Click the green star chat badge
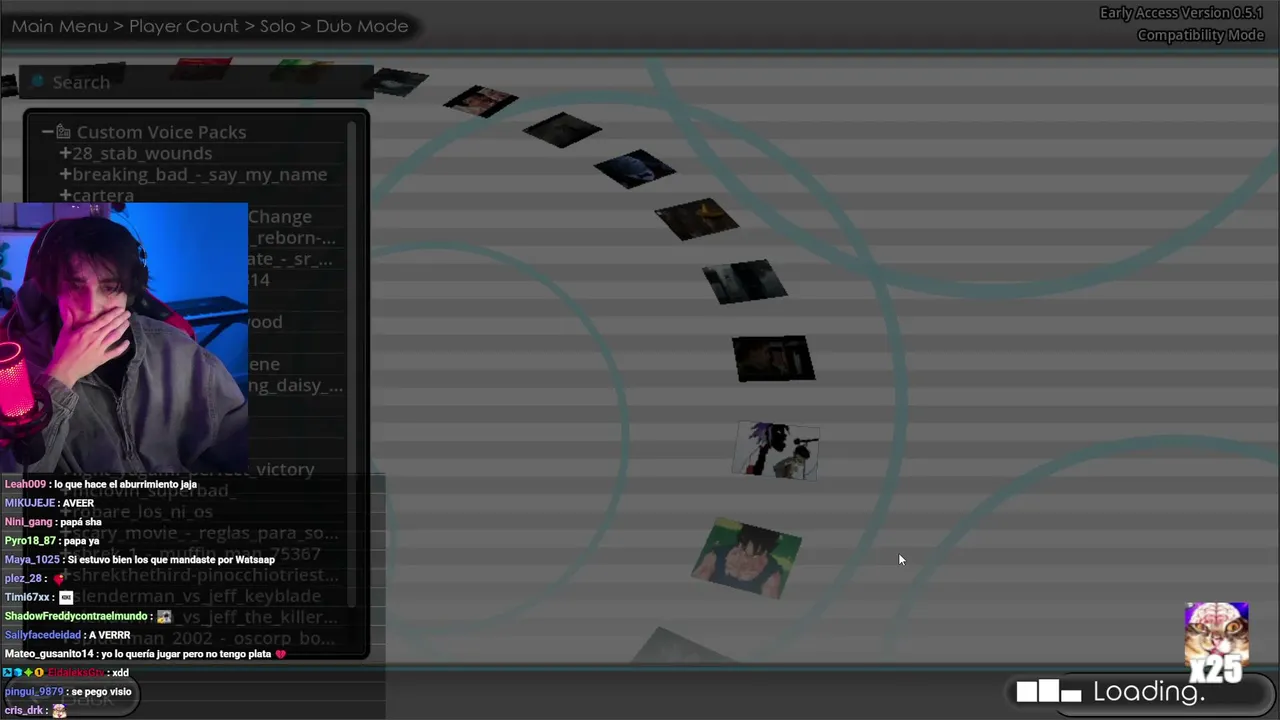 coord(28,673)
